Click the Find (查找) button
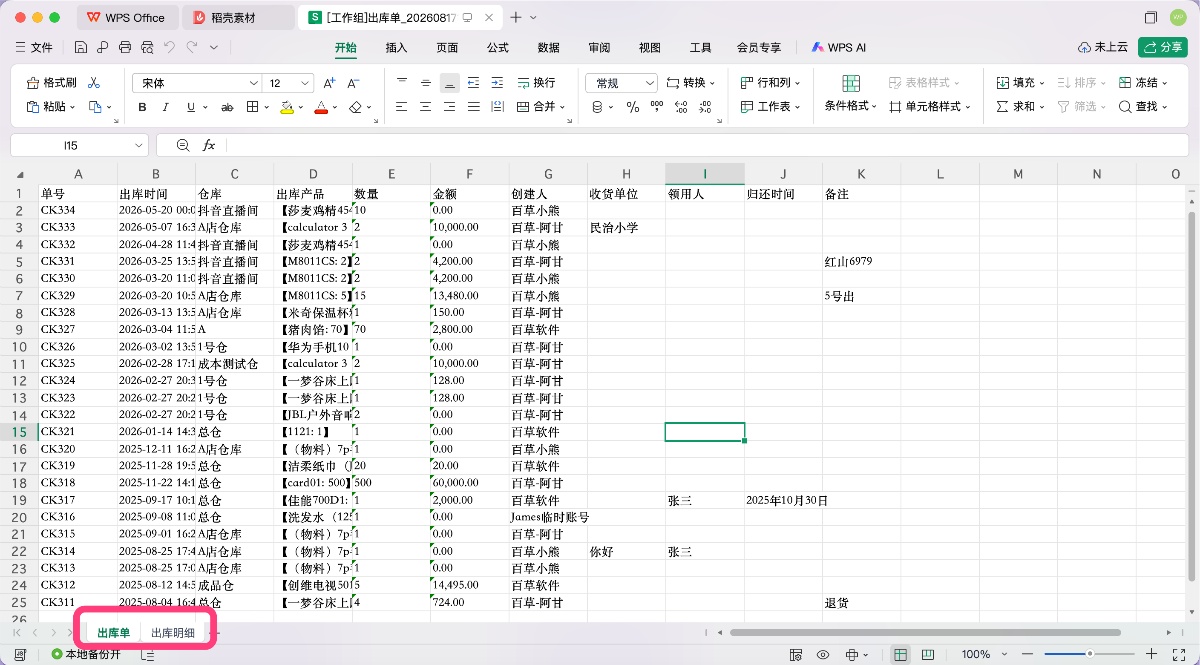1200x665 pixels. click(1143, 107)
